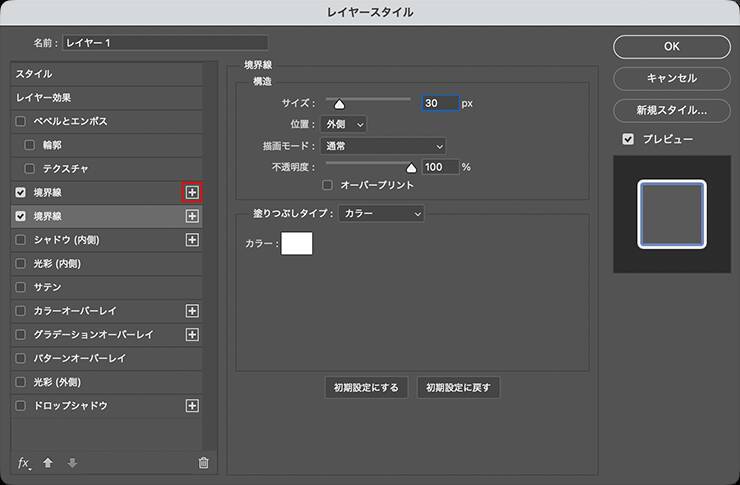740x485 pixels.
Task: Click the サイズ slider handle
Action: coord(339,104)
